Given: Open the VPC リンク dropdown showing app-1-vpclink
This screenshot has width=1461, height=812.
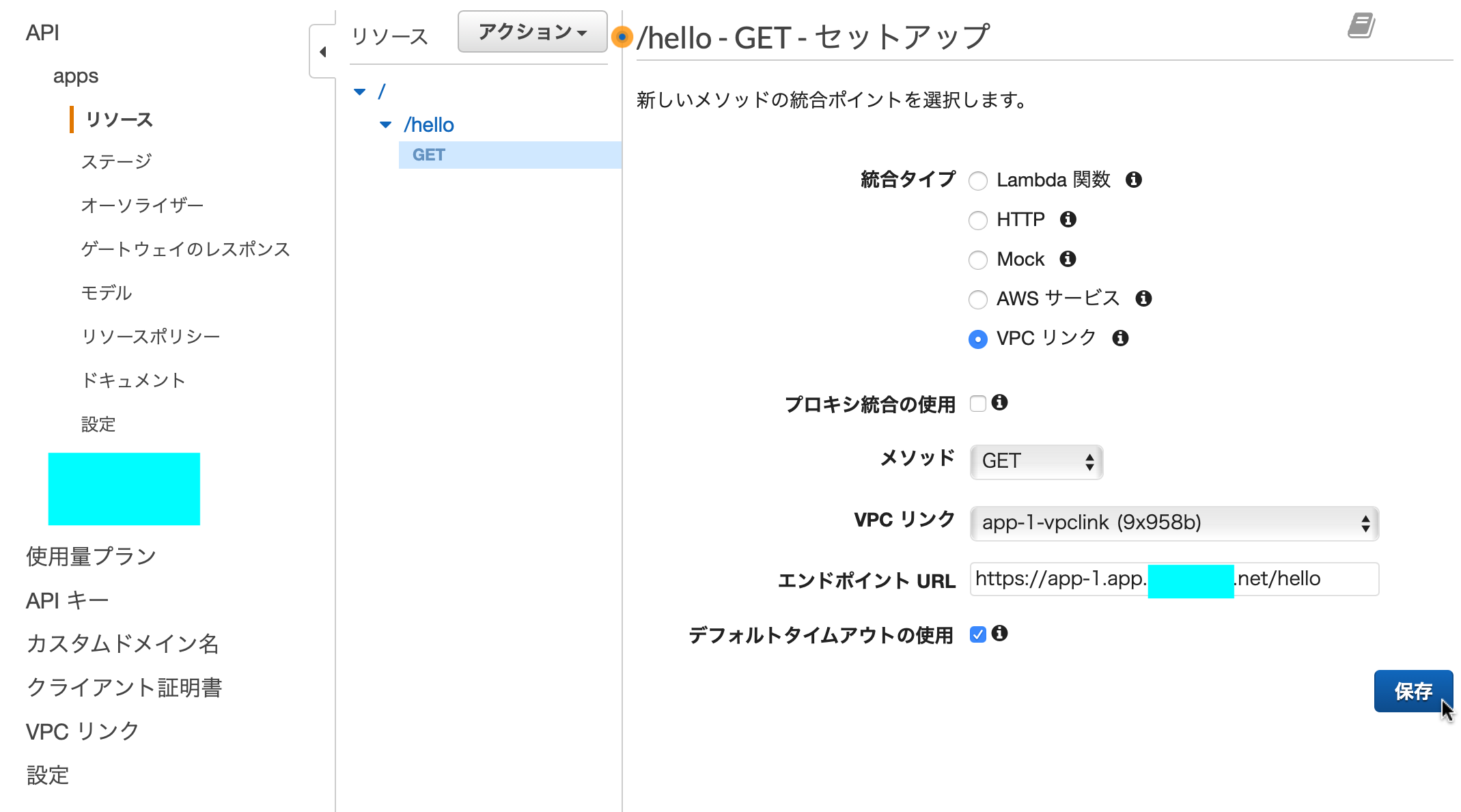Looking at the screenshot, I should point(1173,523).
